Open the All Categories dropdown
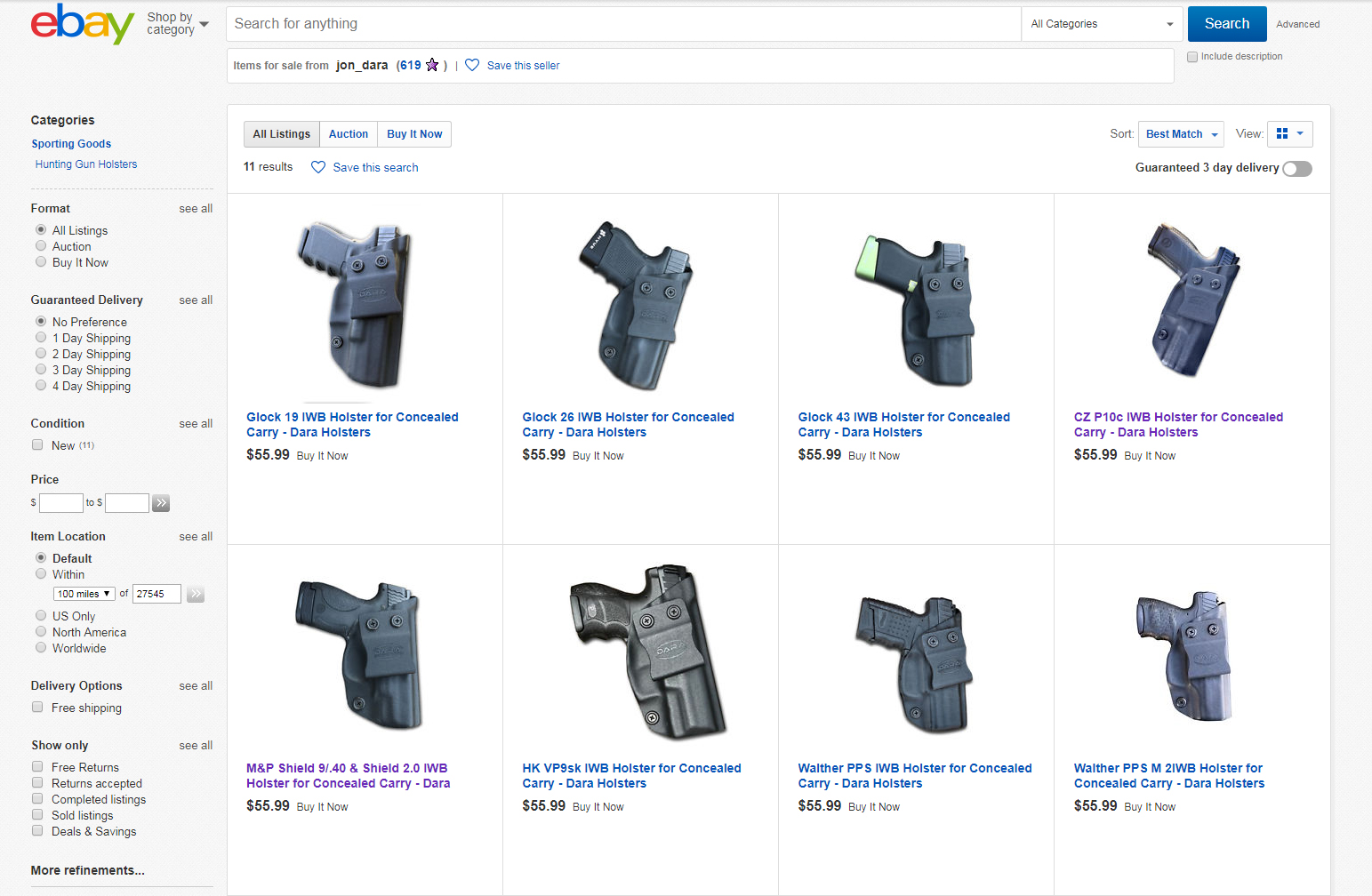 (1102, 24)
